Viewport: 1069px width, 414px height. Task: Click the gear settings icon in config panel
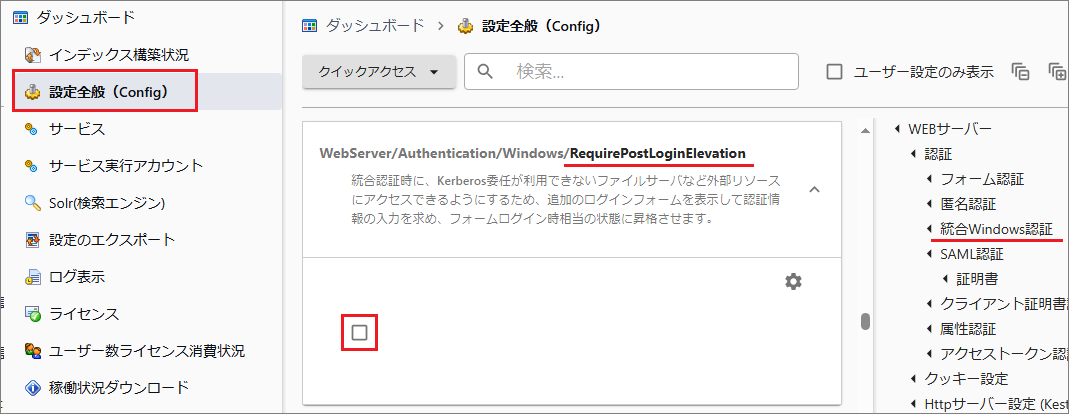pos(793,282)
